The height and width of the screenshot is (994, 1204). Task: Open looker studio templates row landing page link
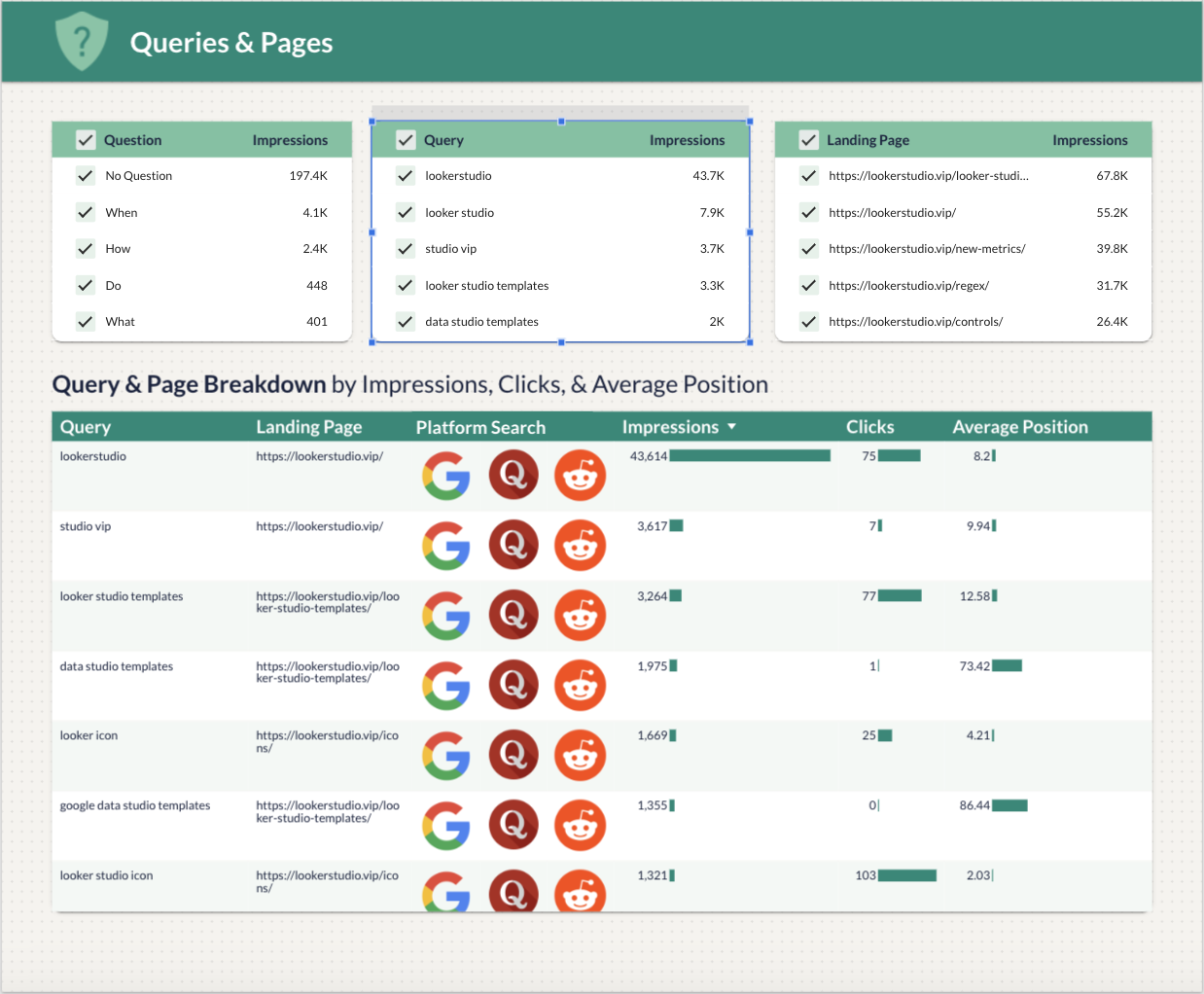click(328, 602)
